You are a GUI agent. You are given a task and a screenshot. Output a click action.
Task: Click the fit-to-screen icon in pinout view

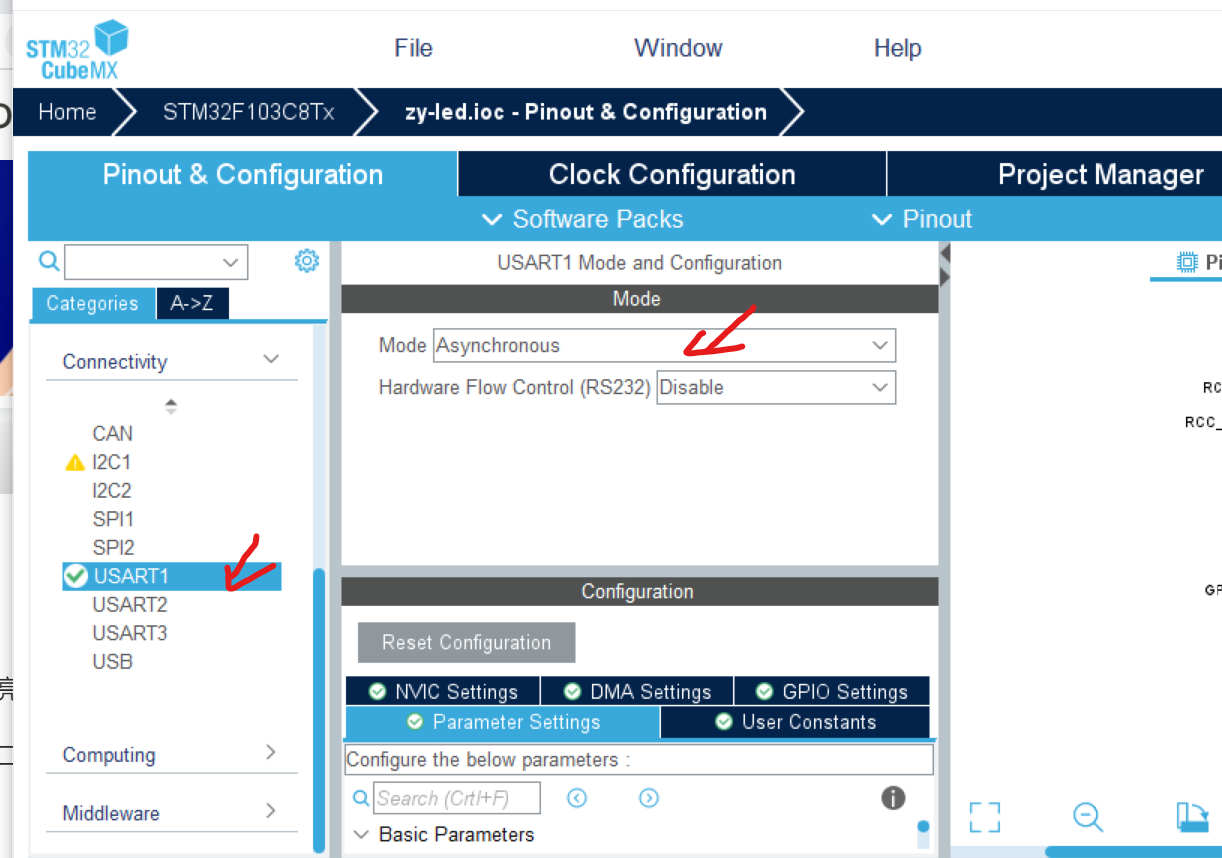click(985, 817)
